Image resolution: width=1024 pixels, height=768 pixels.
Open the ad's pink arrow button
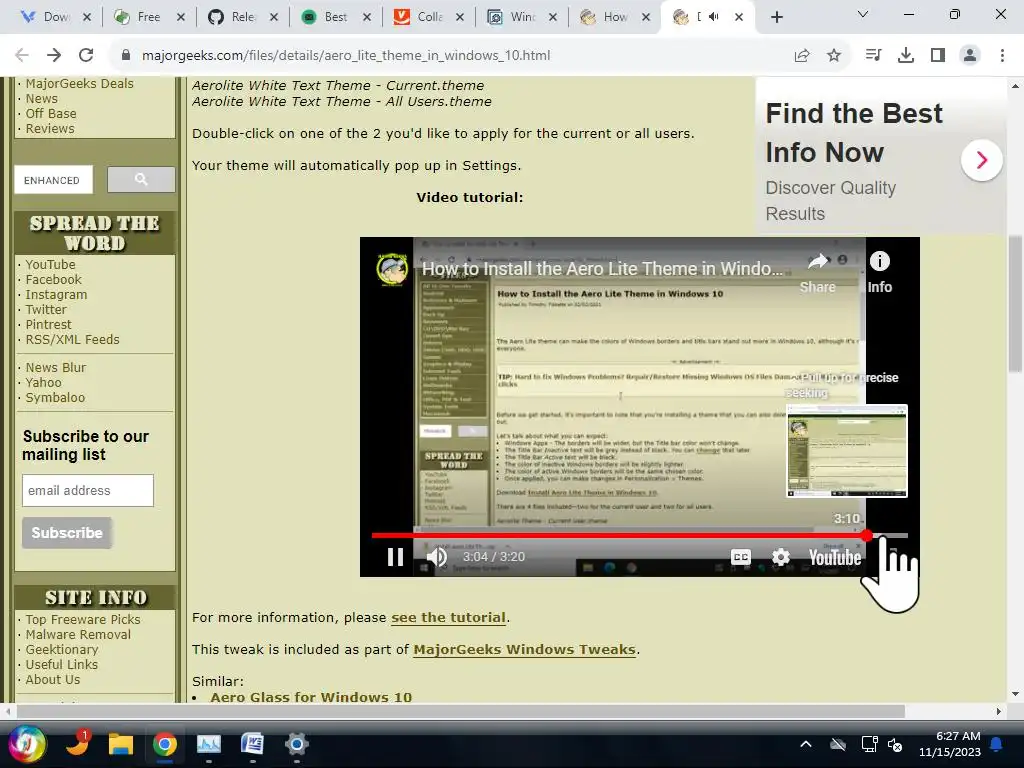982,160
